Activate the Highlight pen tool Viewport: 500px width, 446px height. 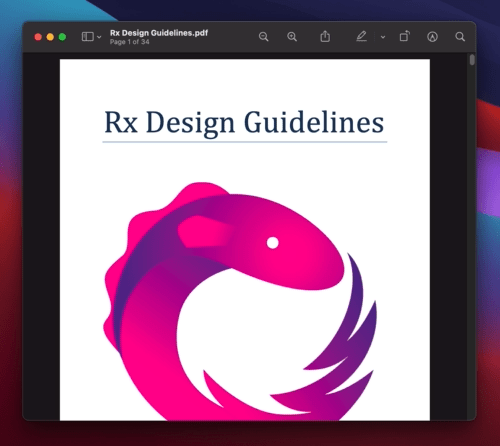coord(361,36)
